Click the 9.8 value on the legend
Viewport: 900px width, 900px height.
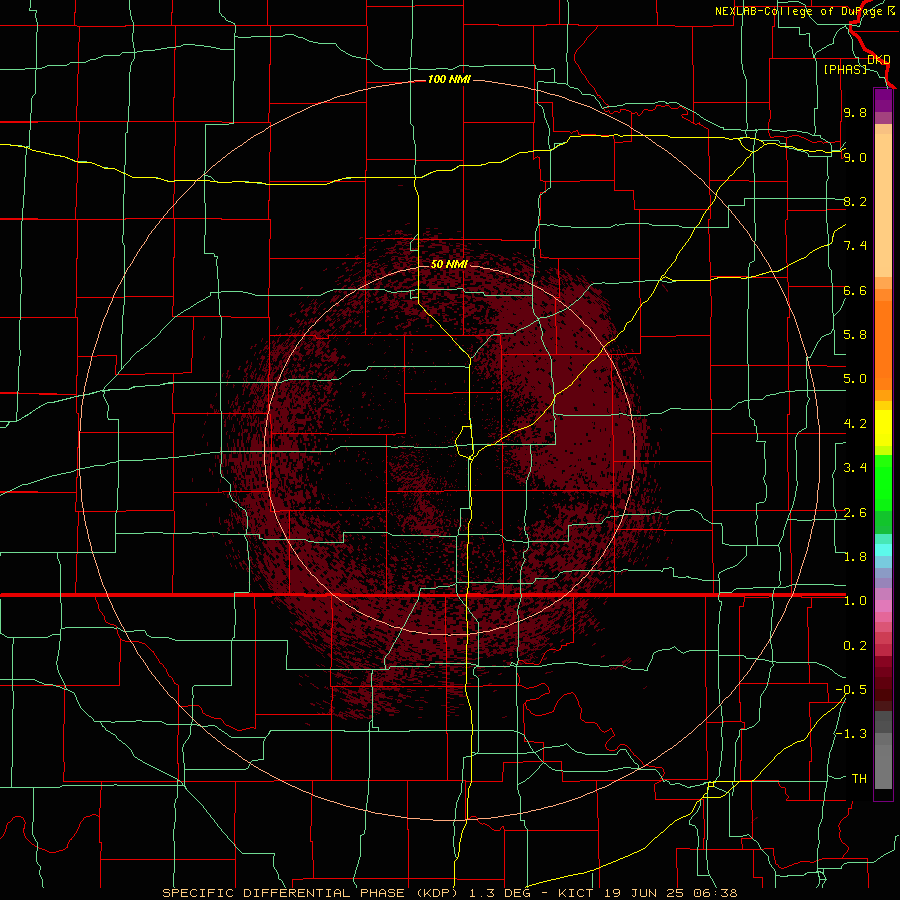click(x=855, y=113)
